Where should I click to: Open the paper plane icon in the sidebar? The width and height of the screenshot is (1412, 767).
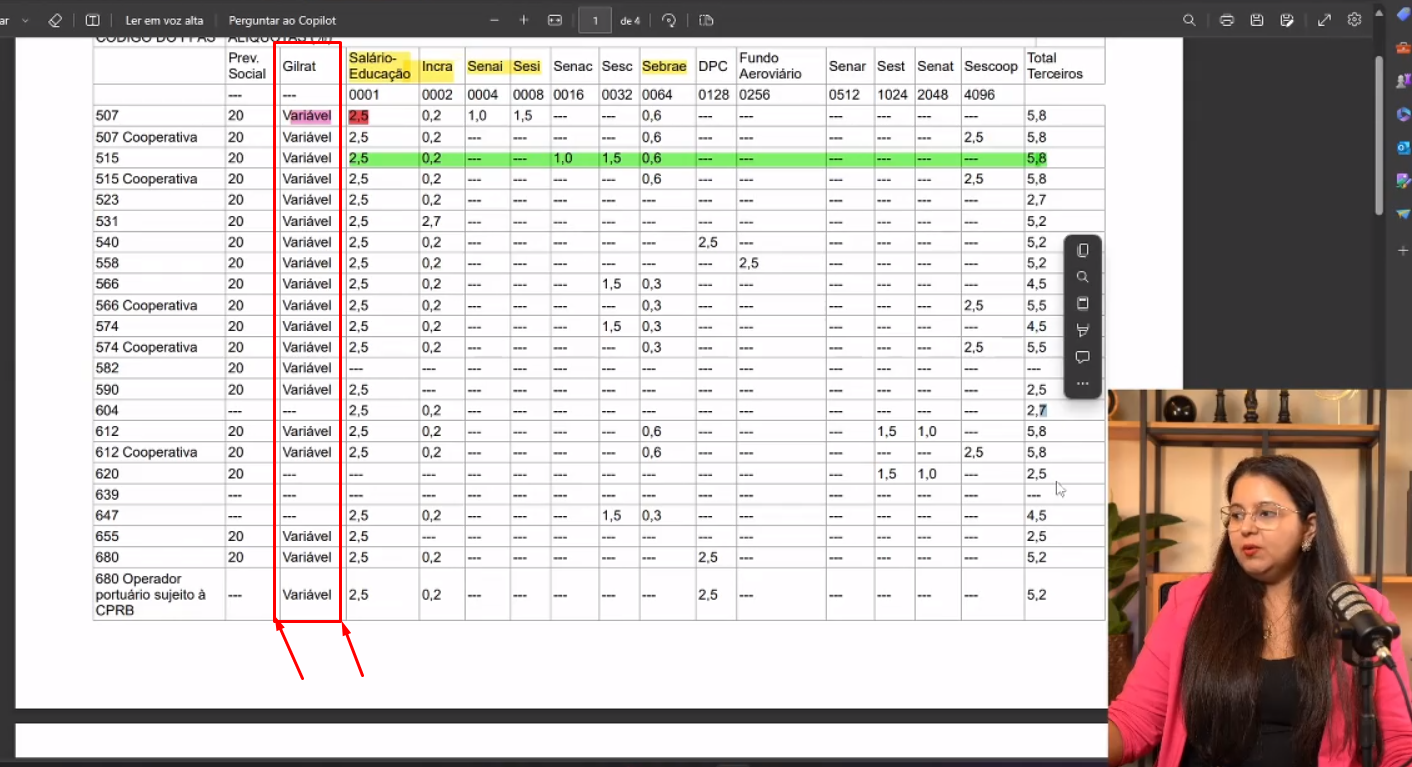click(1402, 213)
